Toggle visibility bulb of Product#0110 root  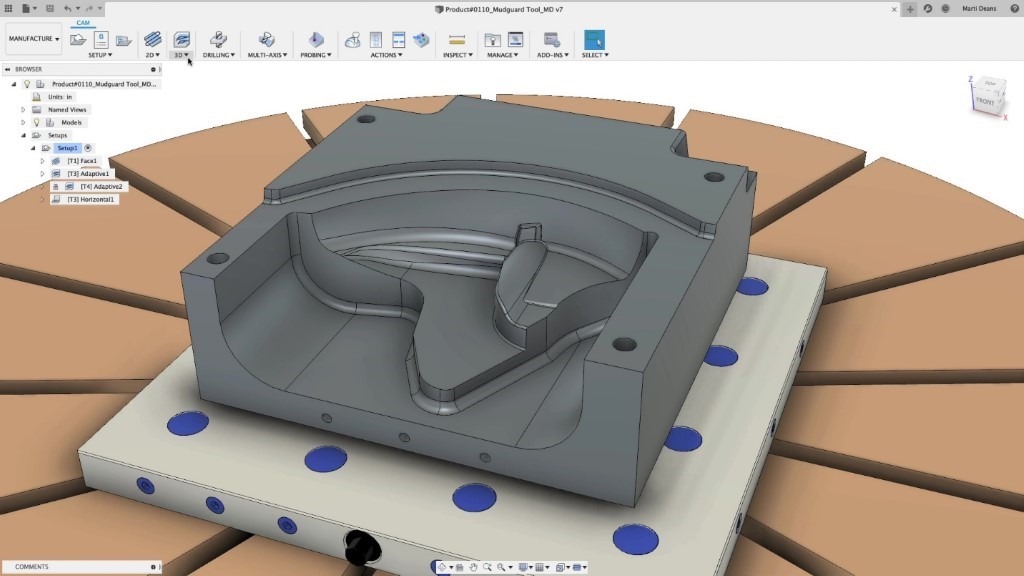pos(27,84)
